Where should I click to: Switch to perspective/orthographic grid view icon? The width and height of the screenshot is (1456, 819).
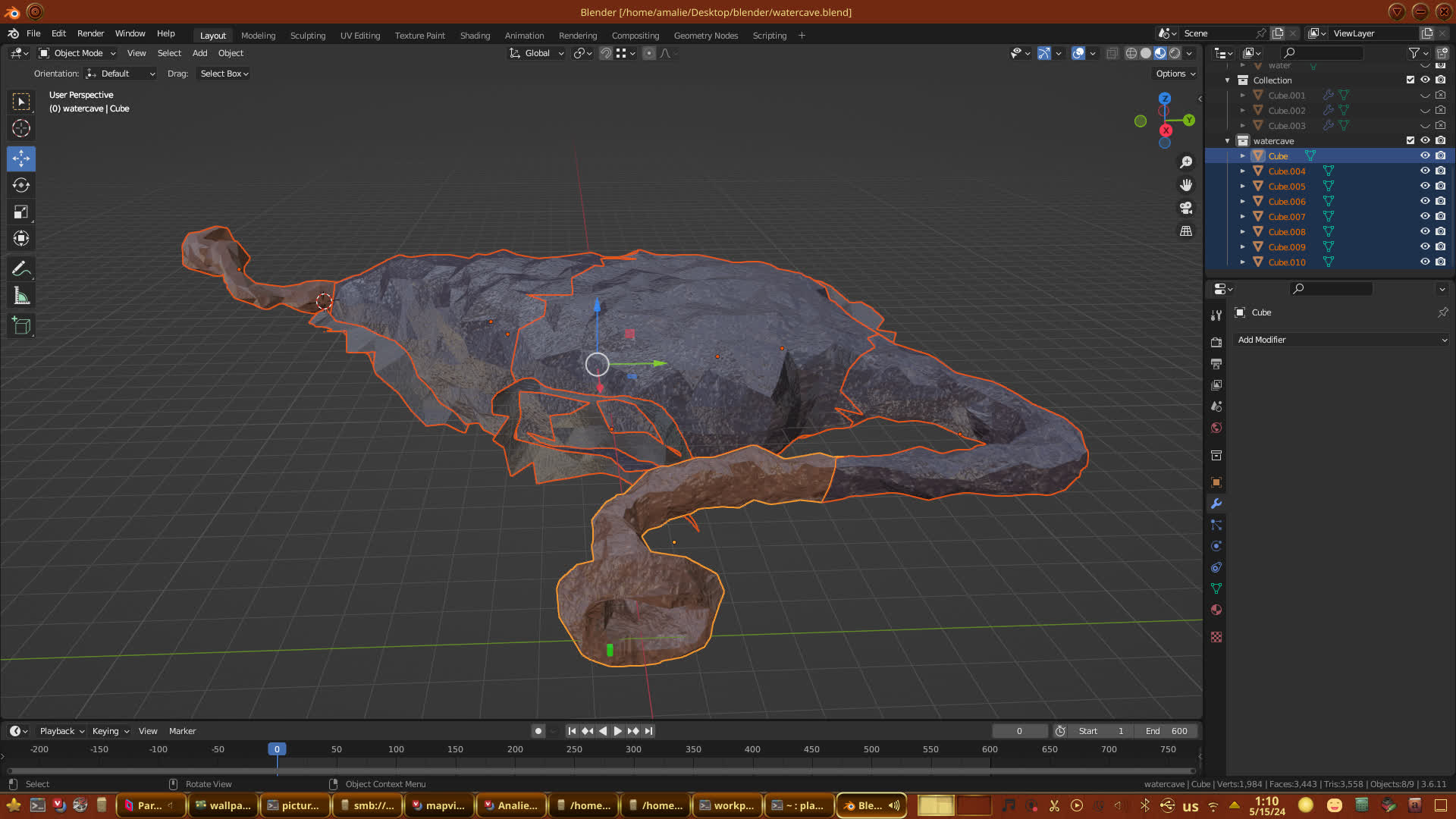[x=1186, y=231]
